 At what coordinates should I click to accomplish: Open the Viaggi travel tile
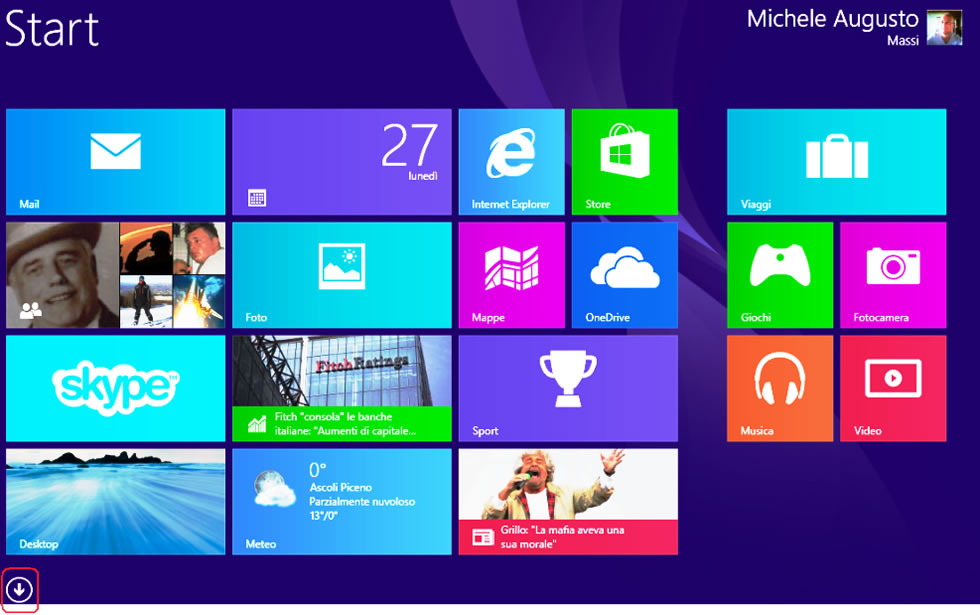pos(836,162)
